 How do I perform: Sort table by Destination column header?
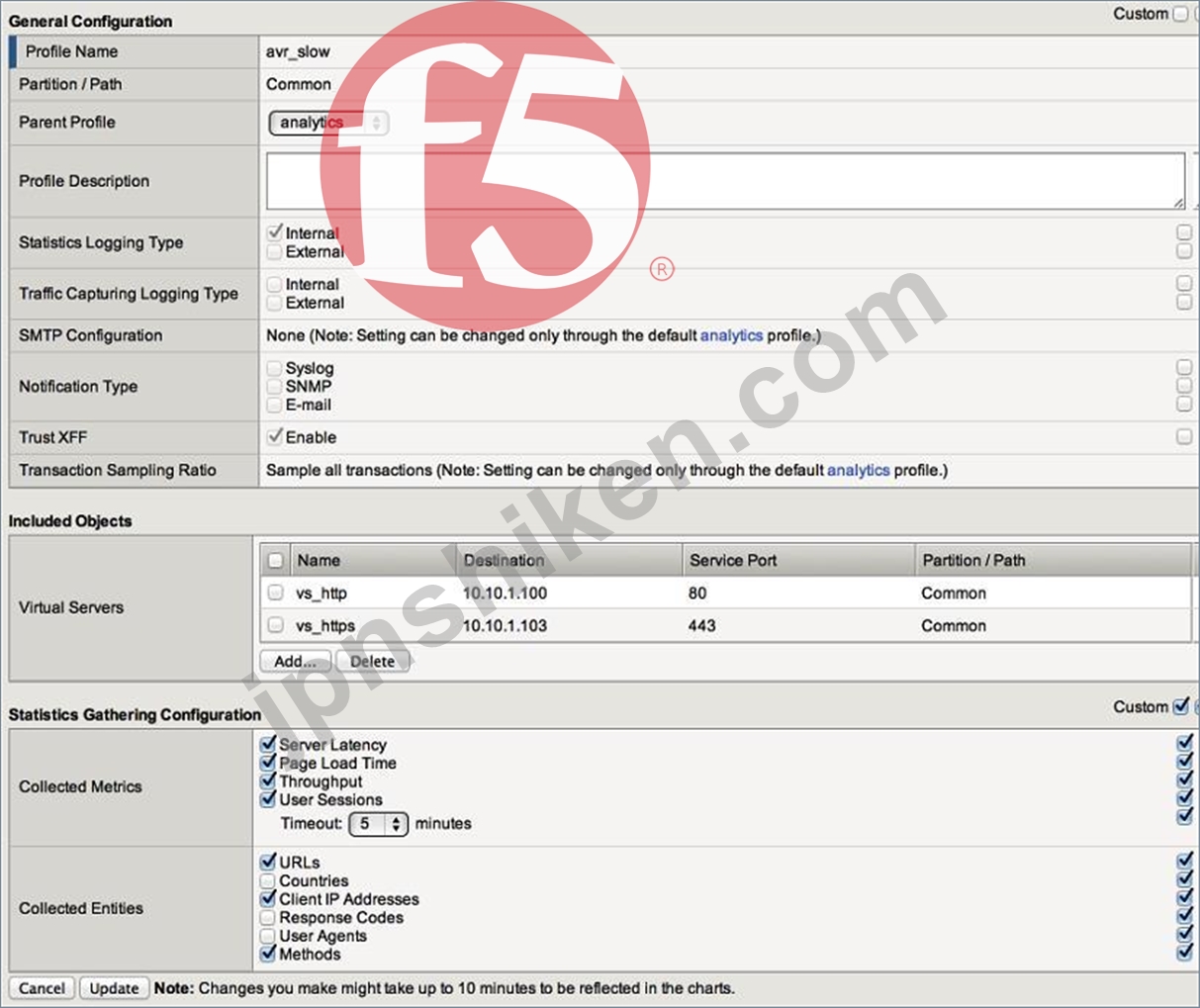coord(504,560)
